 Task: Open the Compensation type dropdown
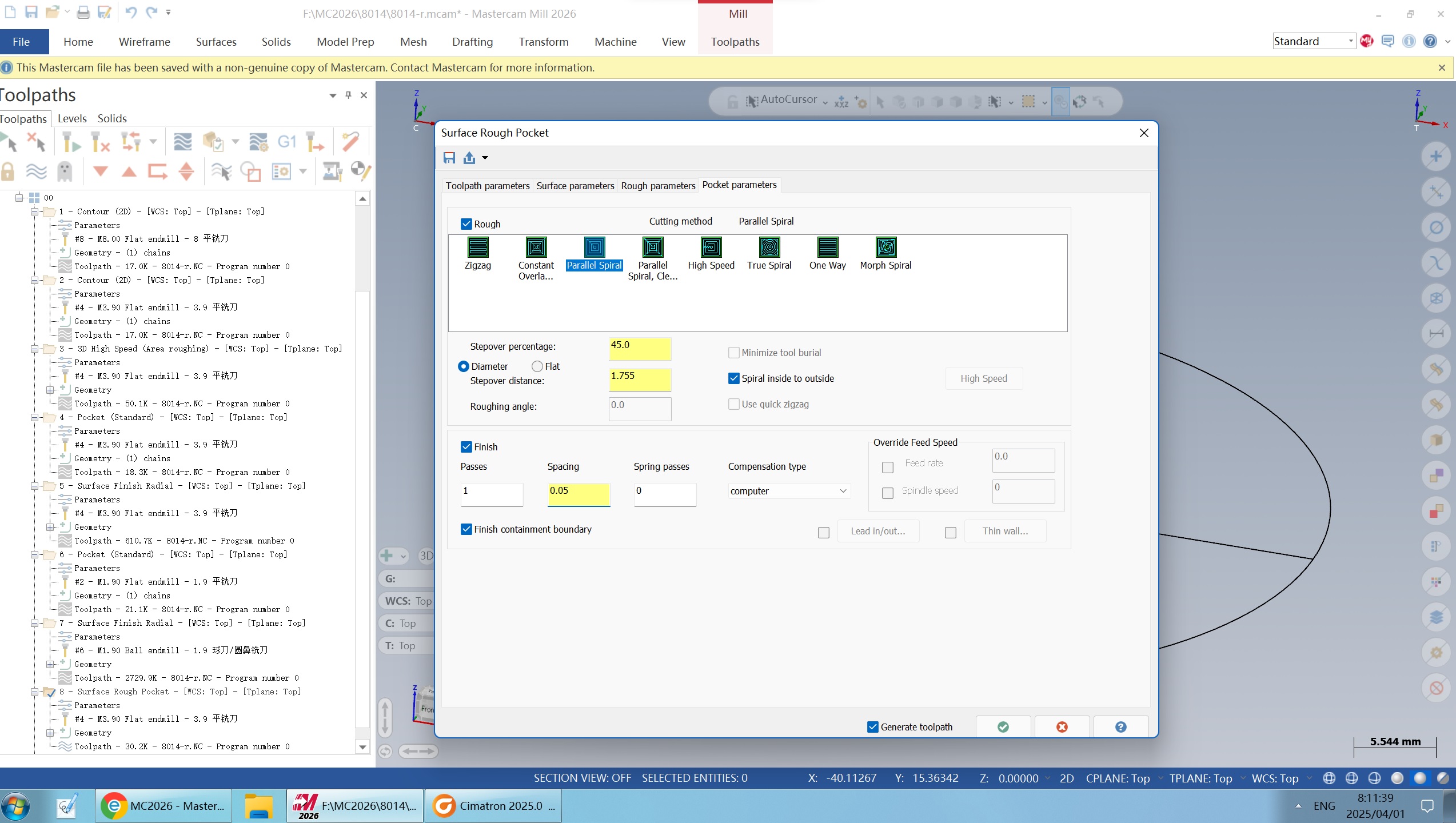coord(789,491)
